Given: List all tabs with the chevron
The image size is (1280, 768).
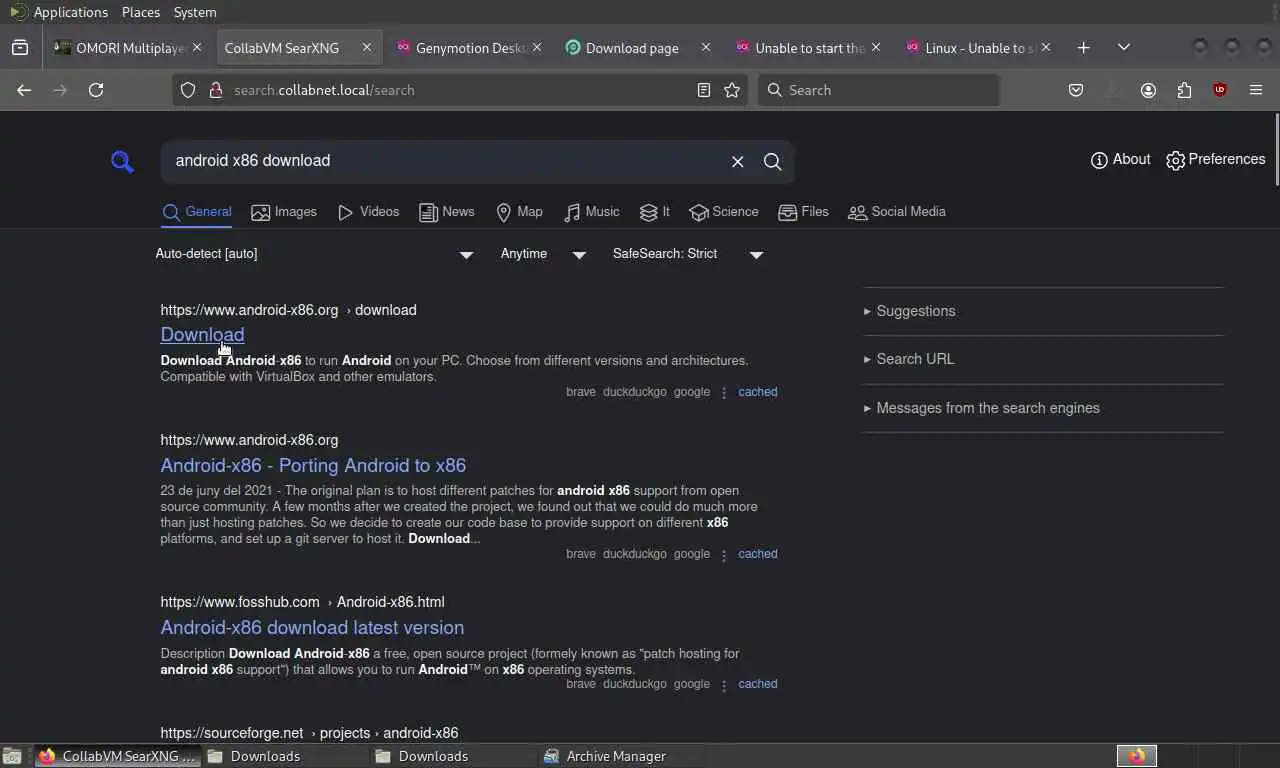Looking at the screenshot, I should (x=1124, y=48).
